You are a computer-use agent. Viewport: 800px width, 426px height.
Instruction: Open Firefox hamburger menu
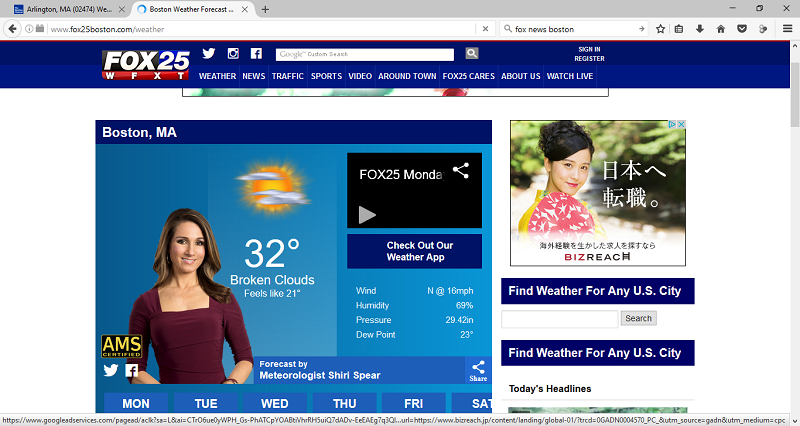click(x=787, y=29)
